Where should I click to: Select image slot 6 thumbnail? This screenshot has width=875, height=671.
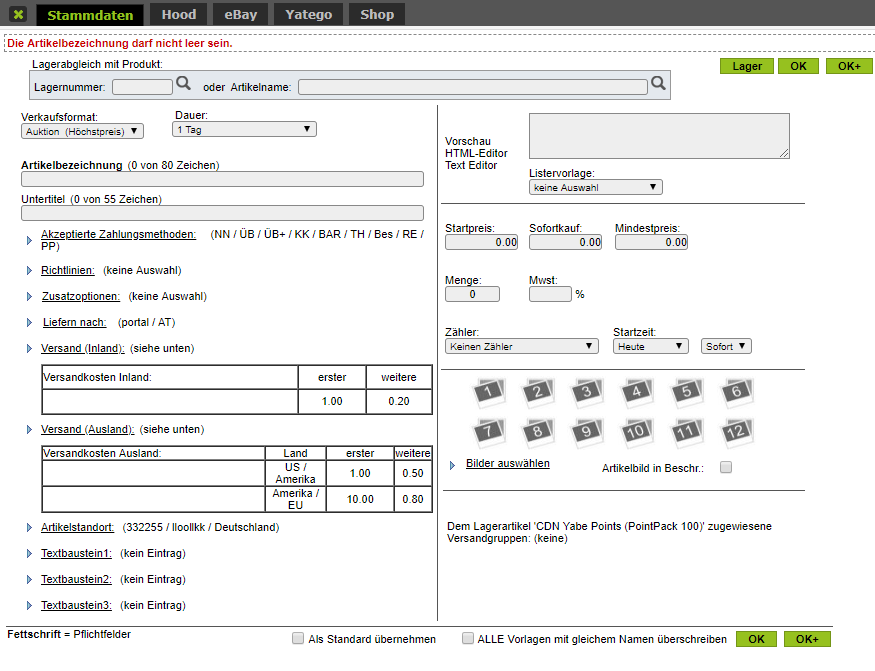[x=736, y=391]
